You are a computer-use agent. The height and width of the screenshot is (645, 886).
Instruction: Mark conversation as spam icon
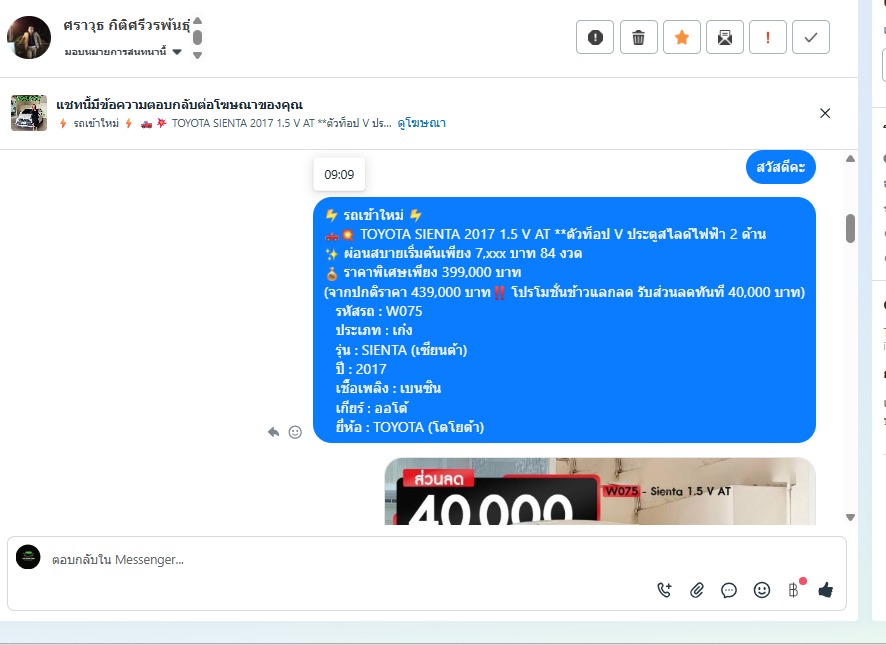click(594, 37)
